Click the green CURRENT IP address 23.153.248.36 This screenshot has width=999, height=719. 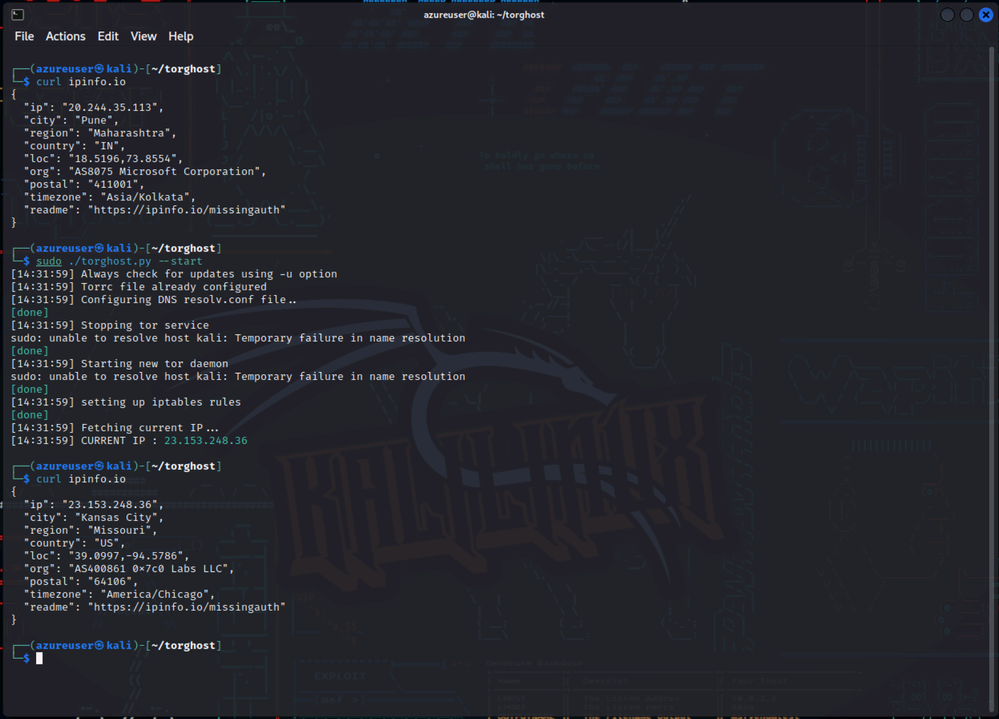point(205,441)
